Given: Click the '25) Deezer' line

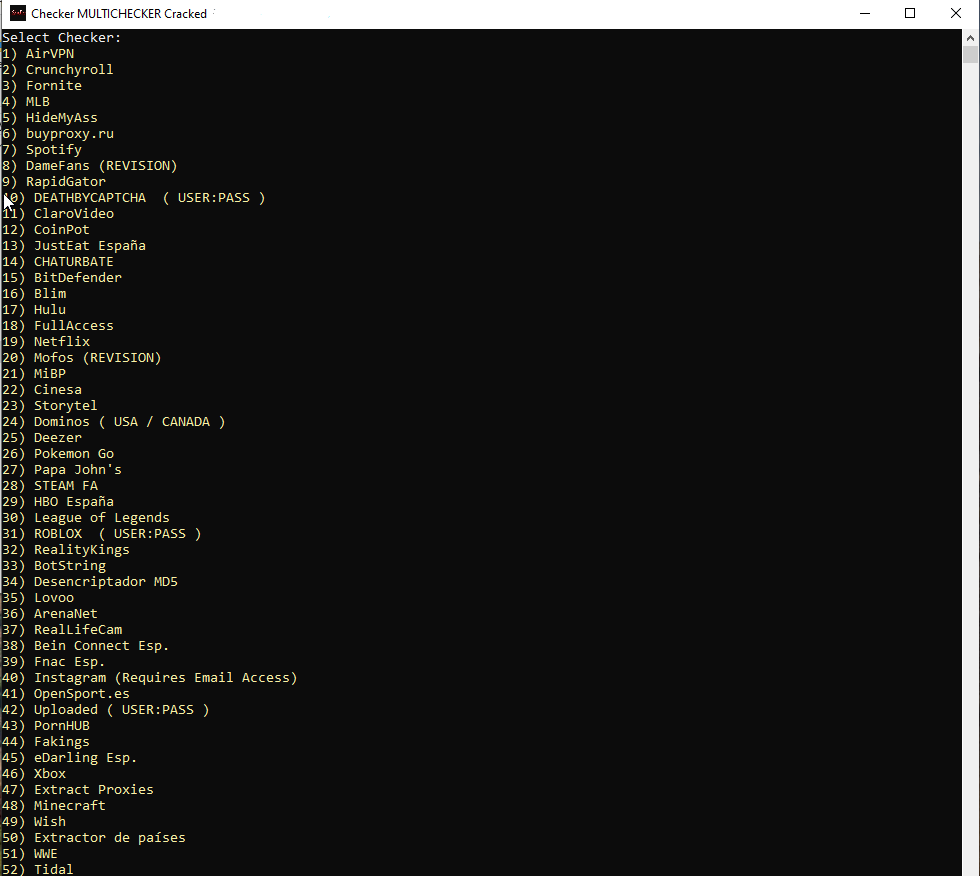Looking at the screenshot, I should 42,437.
